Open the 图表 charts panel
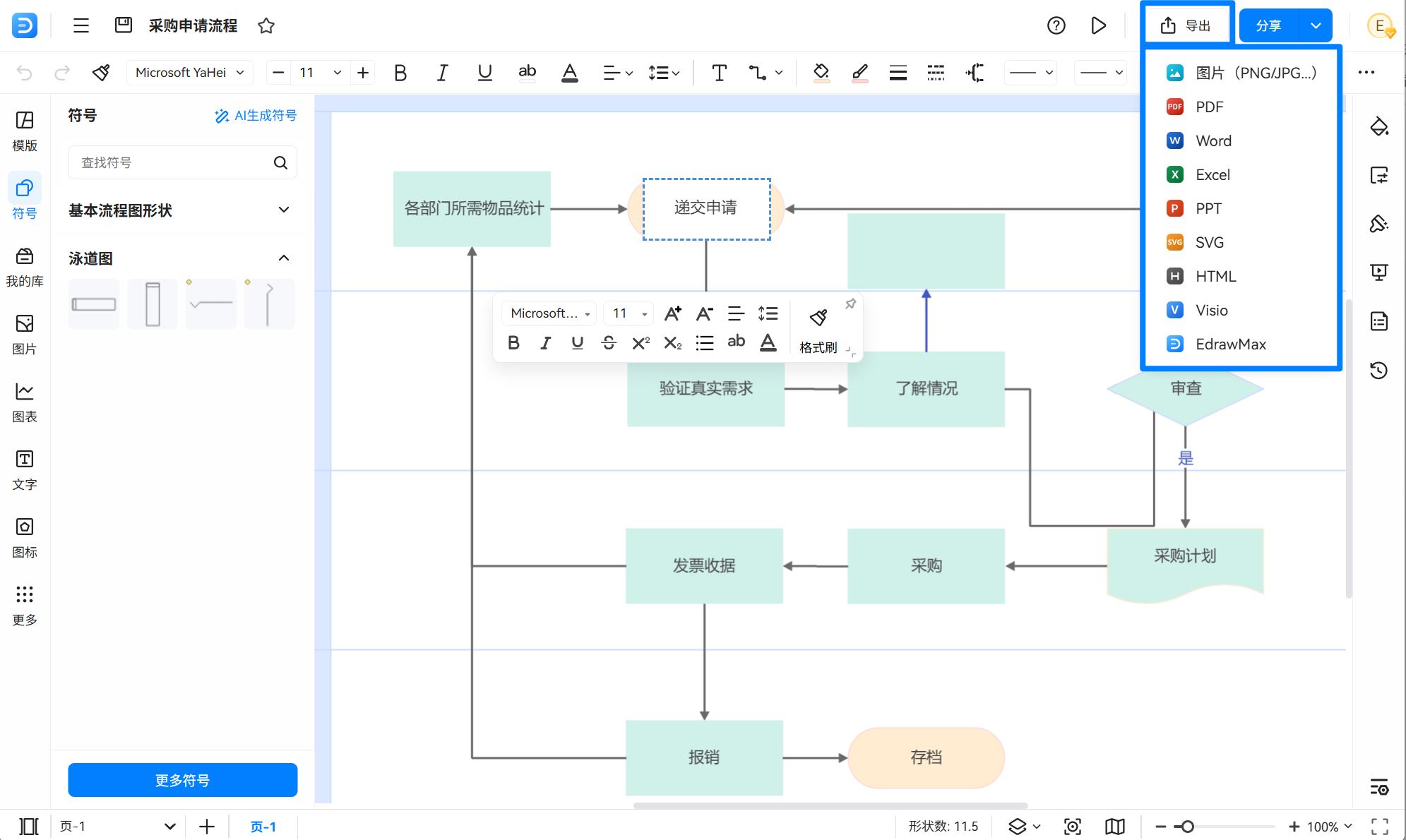The image size is (1406, 840). (25, 402)
